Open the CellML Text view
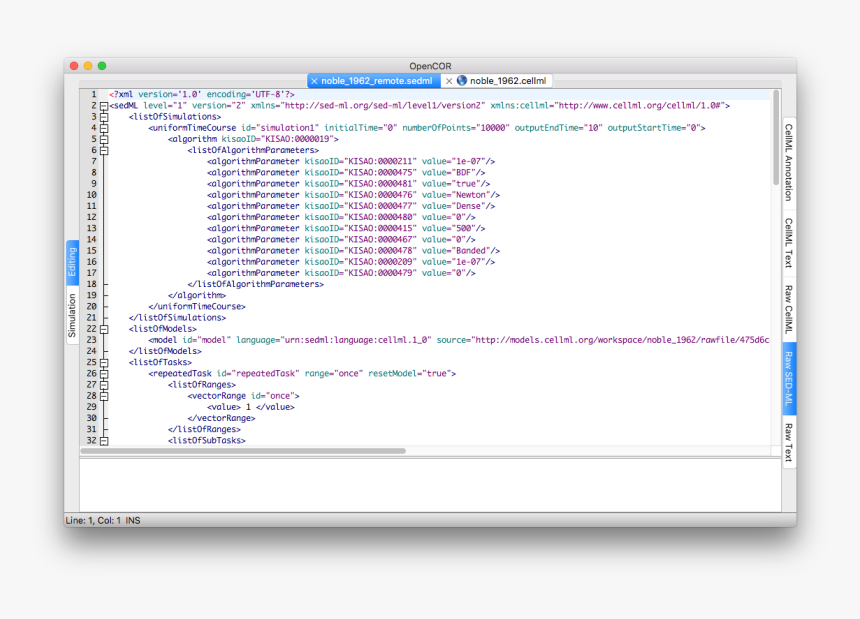Screen dimensions: 860x619 point(788,242)
